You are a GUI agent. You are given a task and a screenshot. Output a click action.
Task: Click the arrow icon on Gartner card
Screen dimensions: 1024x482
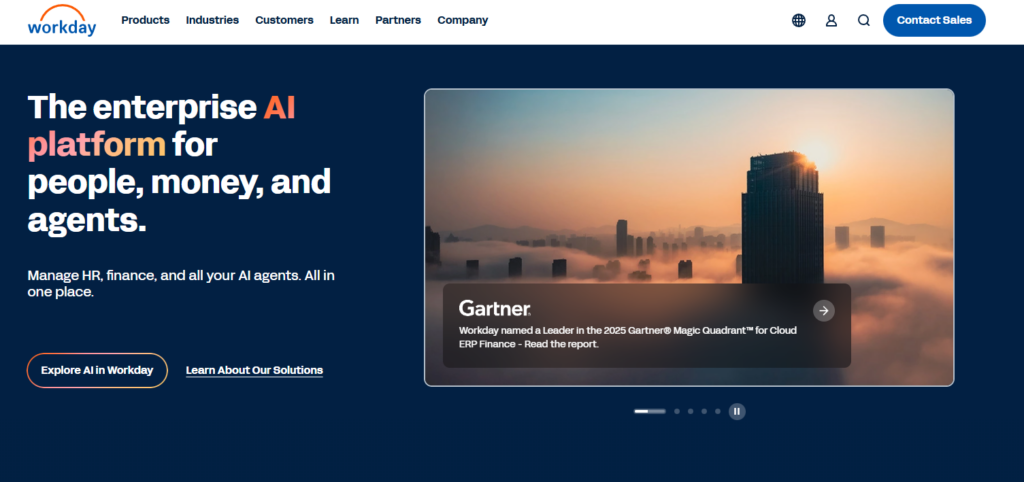point(823,311)
